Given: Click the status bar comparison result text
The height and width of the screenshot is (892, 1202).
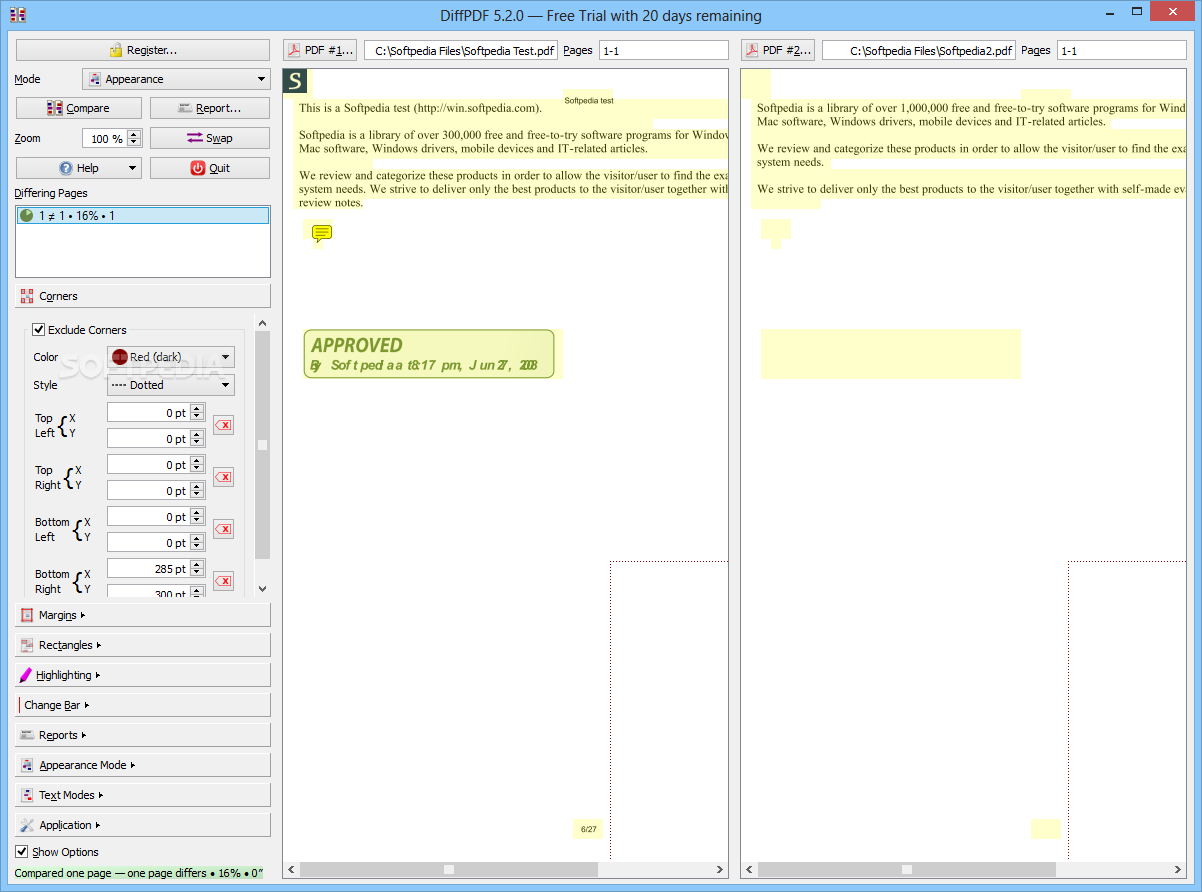Looking at the screenshot, I should (x=139, y=873).
